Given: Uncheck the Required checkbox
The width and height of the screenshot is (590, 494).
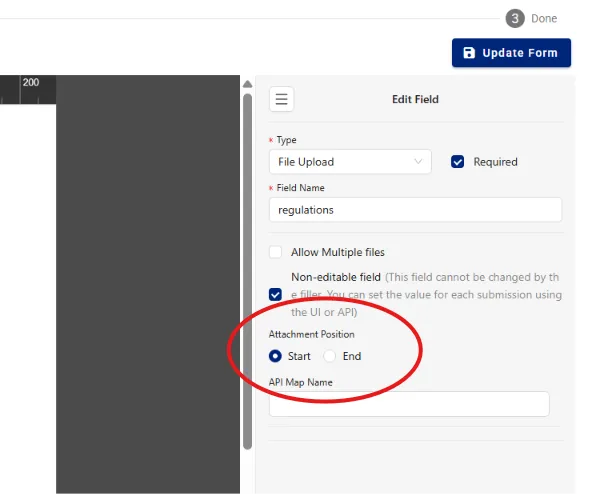Looking at the screenshot, I should click(457, 162).
